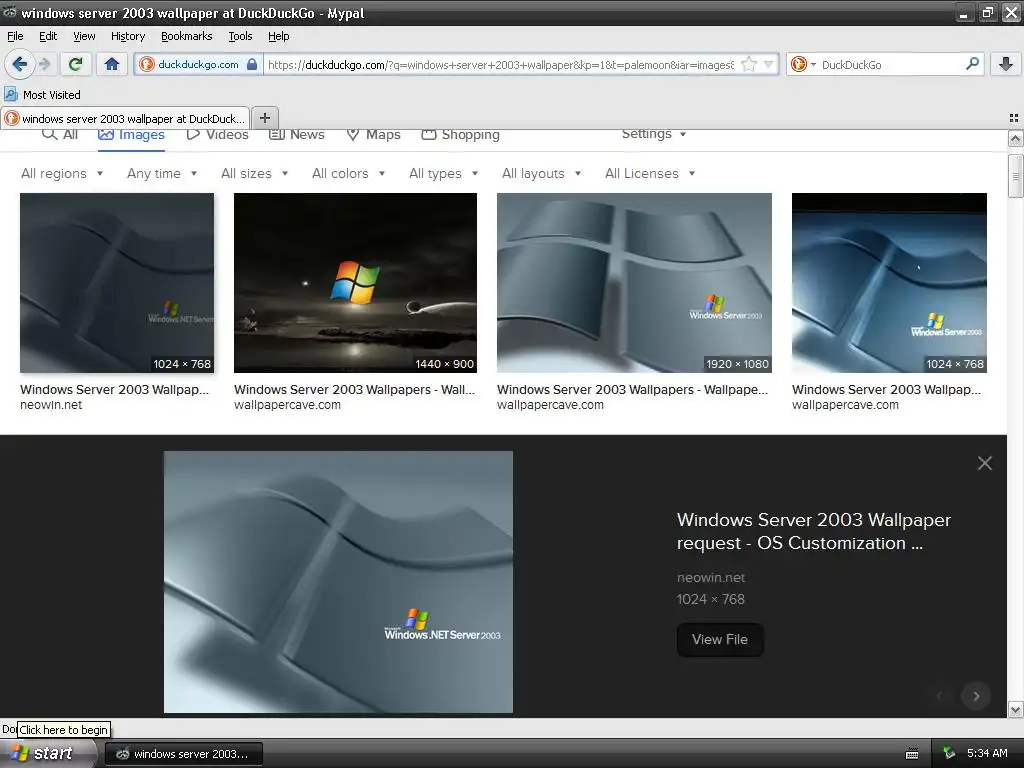Go to next image with right chevron

pyautogui.click(x=976, y=696)
